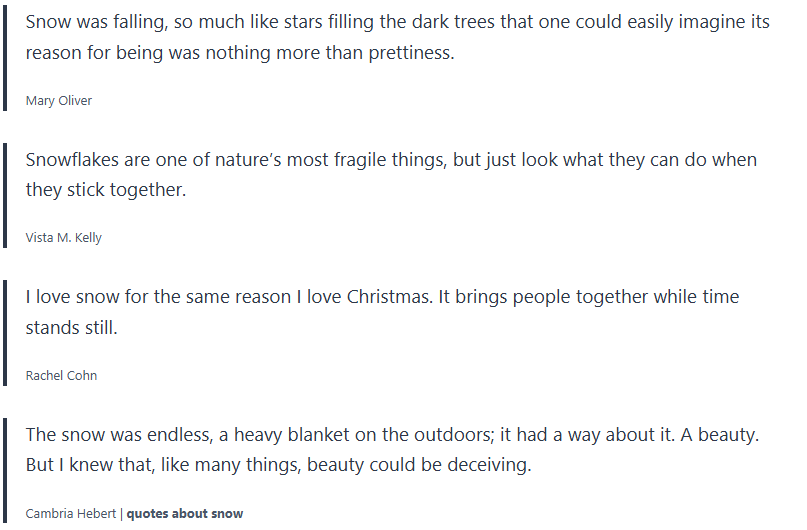Click the line "they stick together."
Screen dimensions: 807x530
pos(106,190)
